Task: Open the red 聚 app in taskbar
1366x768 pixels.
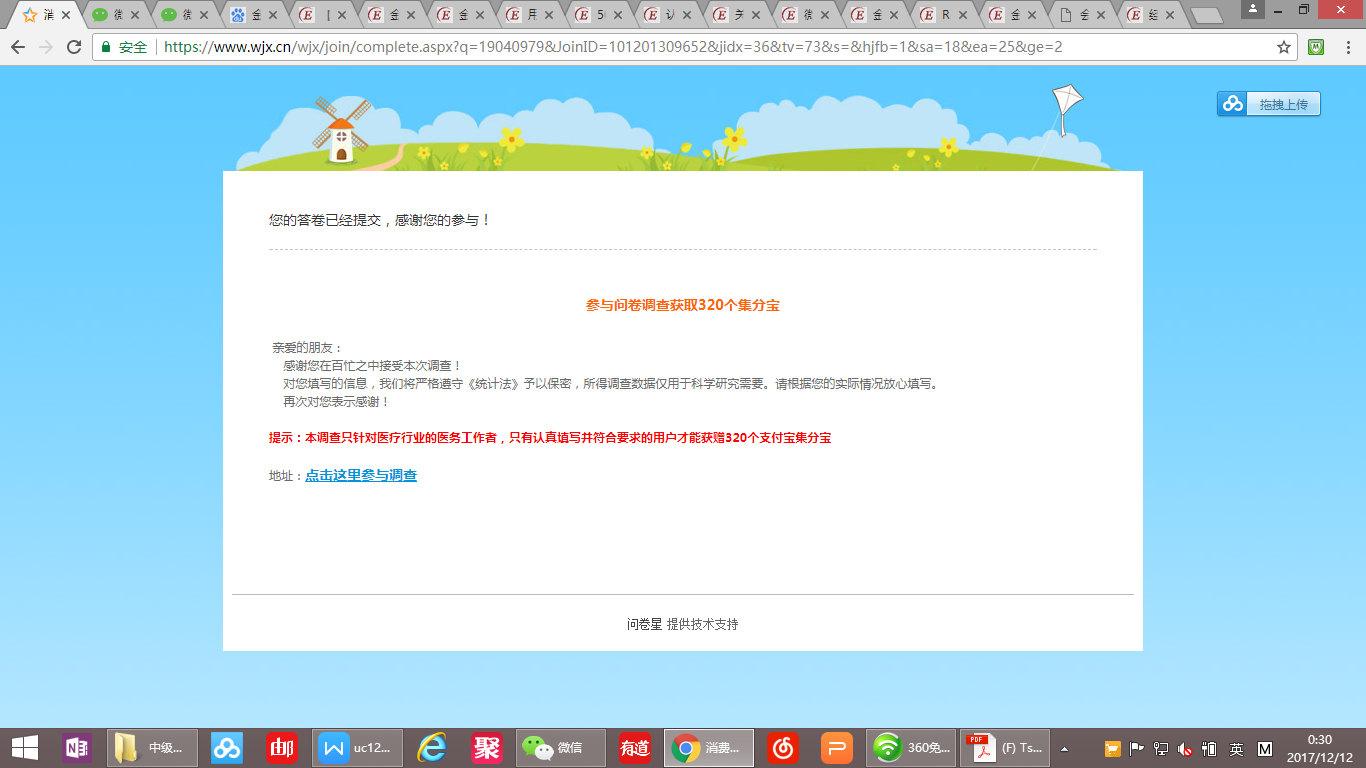Action: click(x=487, y=748)
